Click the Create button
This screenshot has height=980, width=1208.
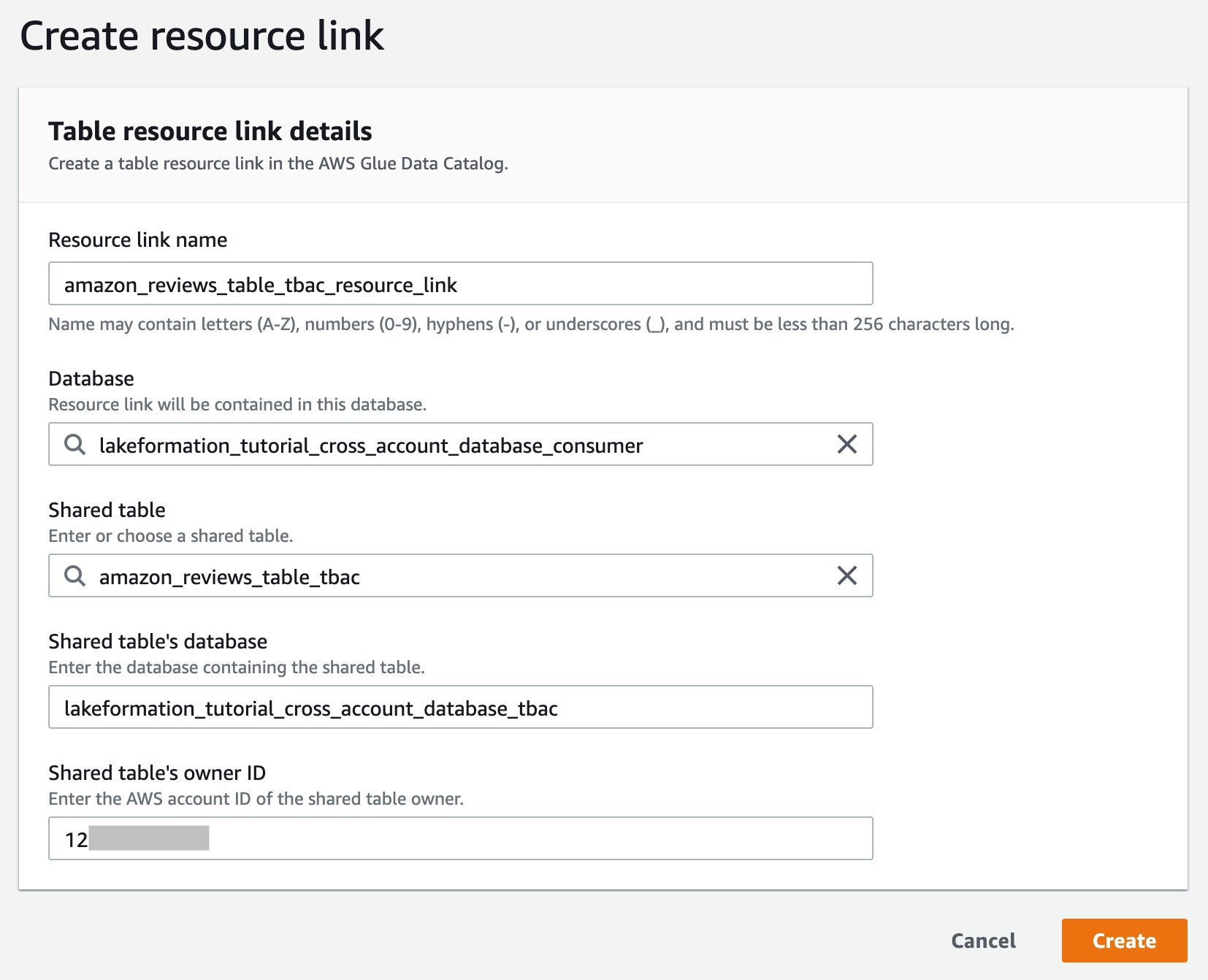1124,941
